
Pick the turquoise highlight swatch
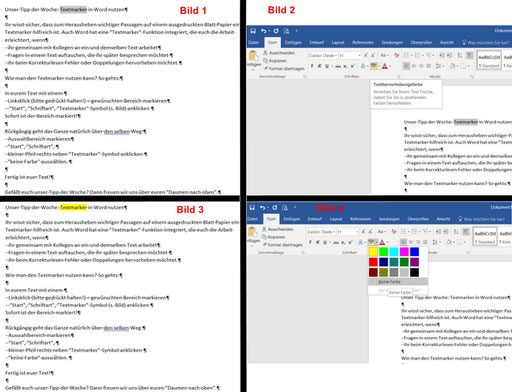click(394, 252)
